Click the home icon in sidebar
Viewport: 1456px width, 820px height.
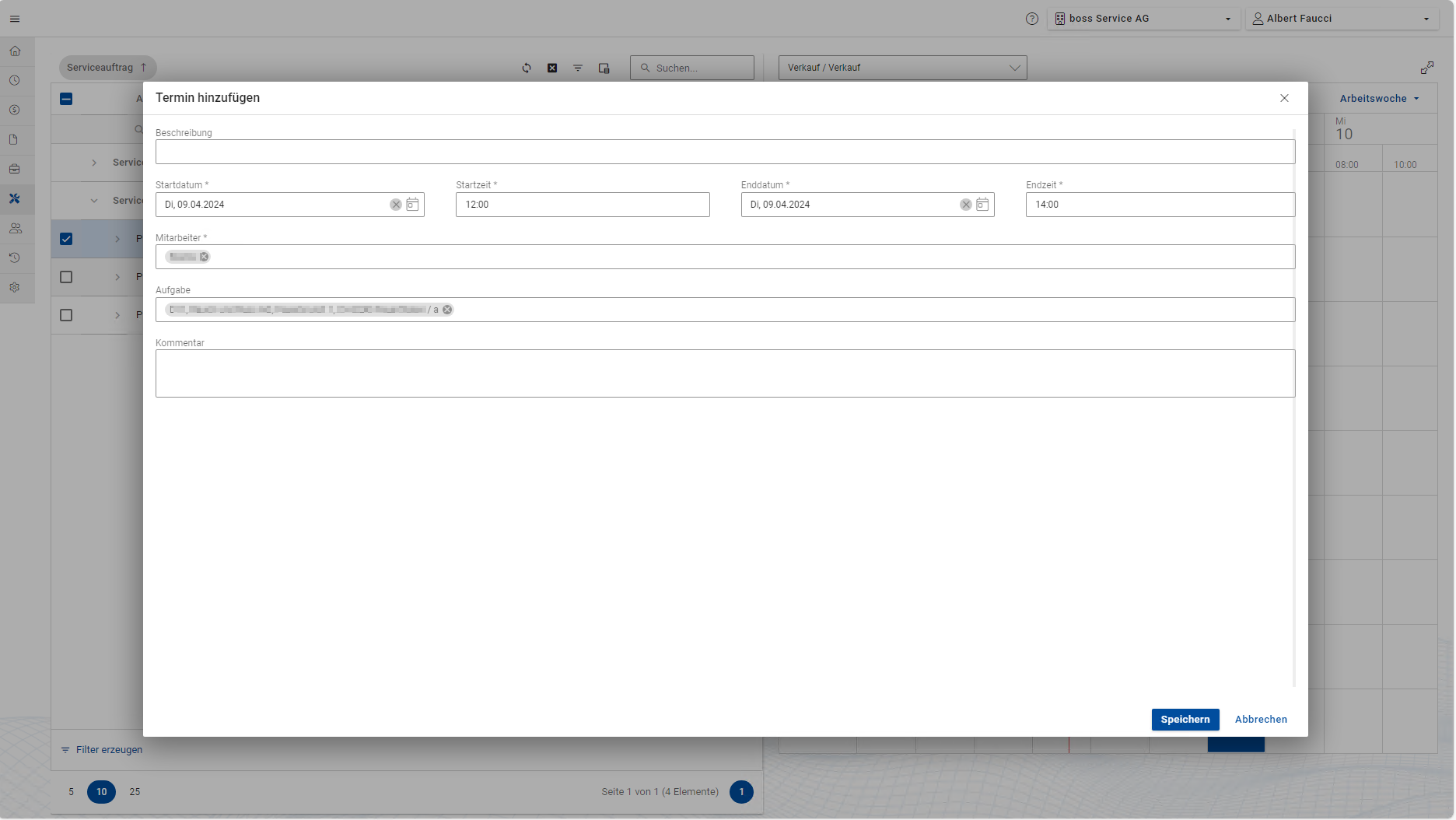pyautogui.click(x=15, y=51)
